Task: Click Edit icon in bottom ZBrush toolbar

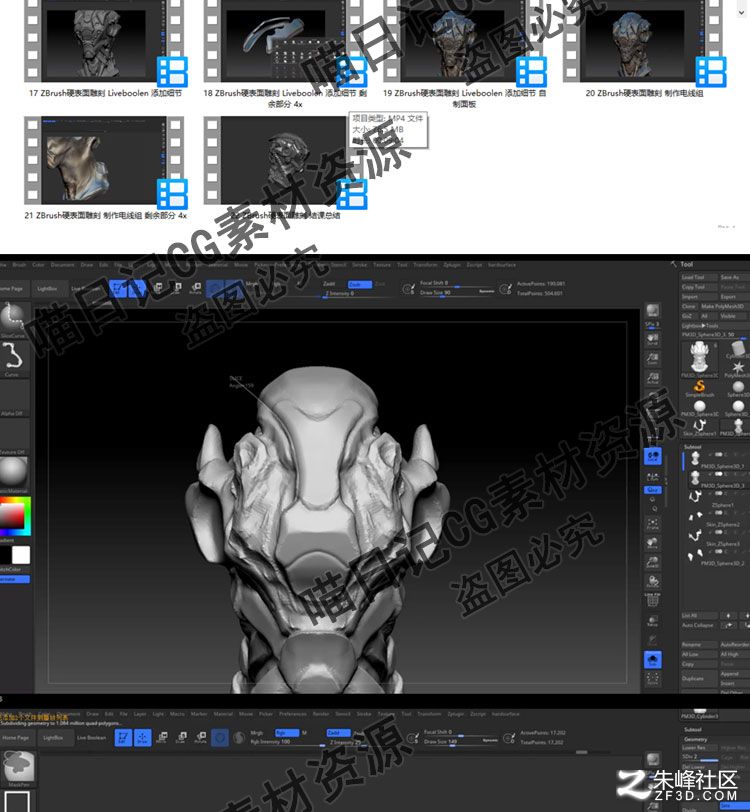Action: (123, 737)
